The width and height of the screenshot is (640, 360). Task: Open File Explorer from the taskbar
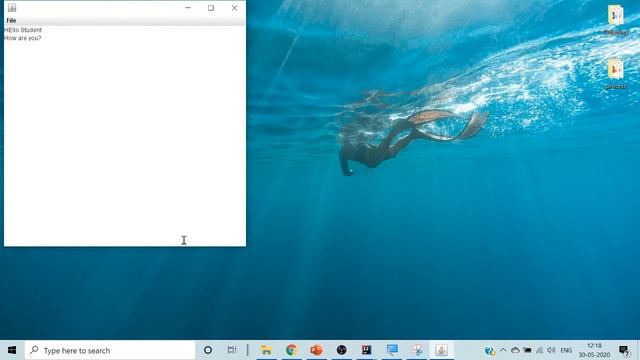pos(267,350)
